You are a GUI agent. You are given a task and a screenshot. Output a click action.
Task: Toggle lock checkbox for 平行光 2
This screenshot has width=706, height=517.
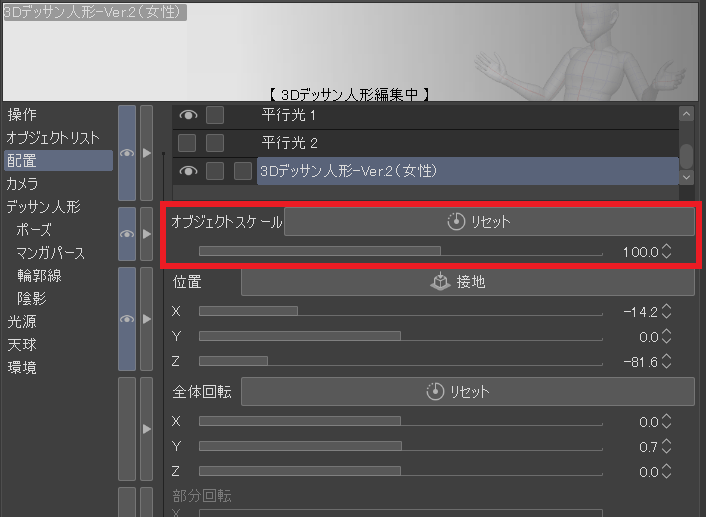click(215, 143)
